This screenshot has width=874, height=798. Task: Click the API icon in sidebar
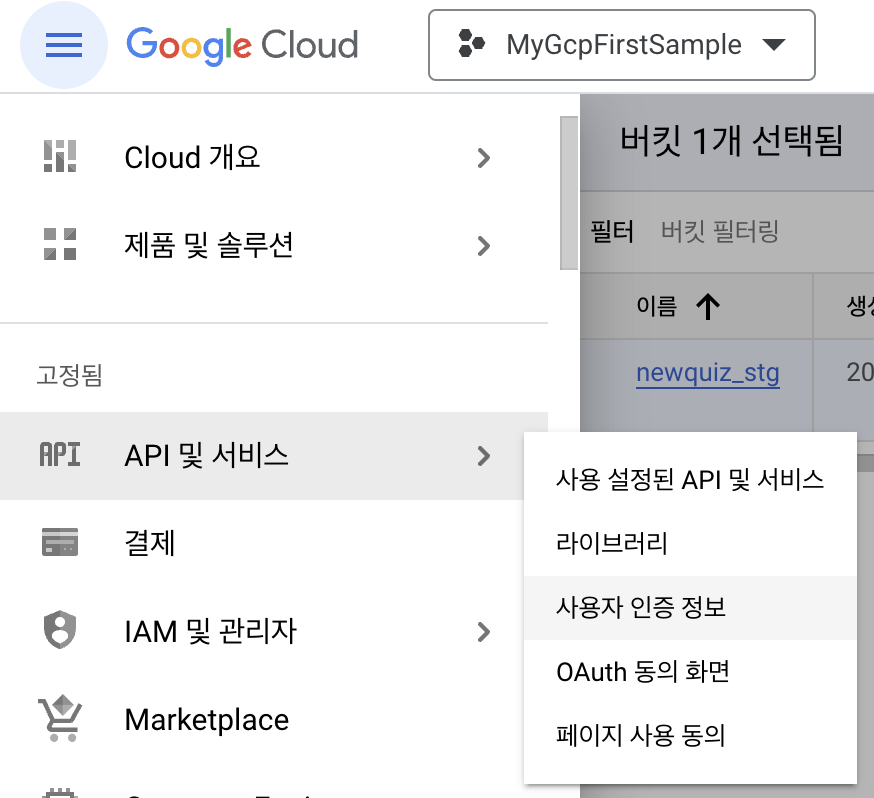(60, 455)
